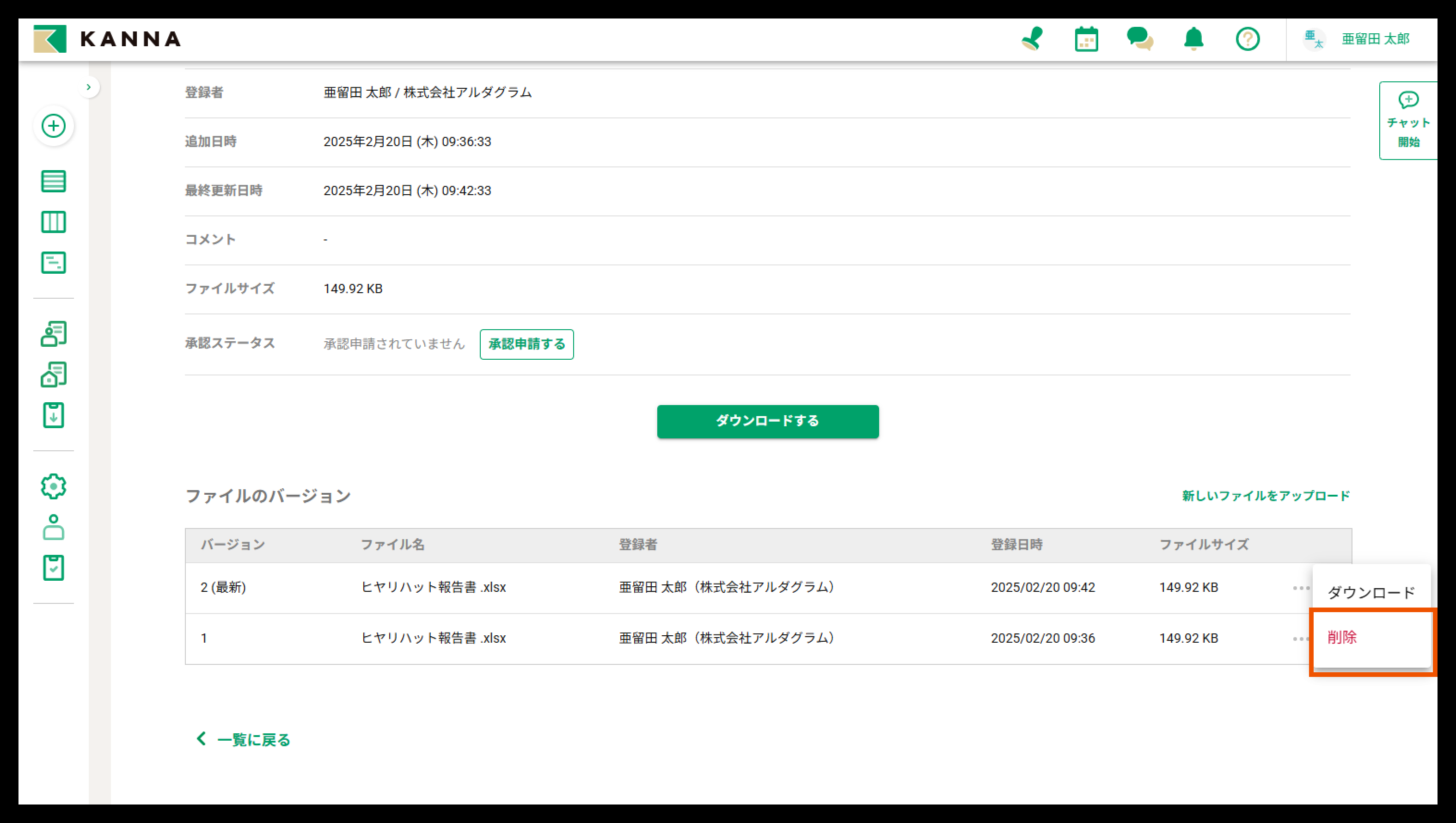
Task: Open the user member icon in sidebar
Action: pos(54,527)
